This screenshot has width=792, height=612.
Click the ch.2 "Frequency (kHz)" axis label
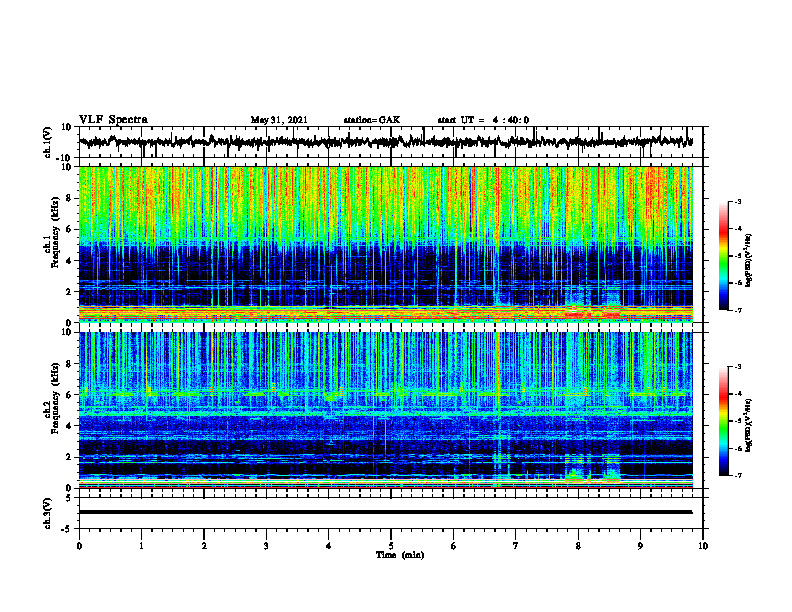(x=55, y=398)
